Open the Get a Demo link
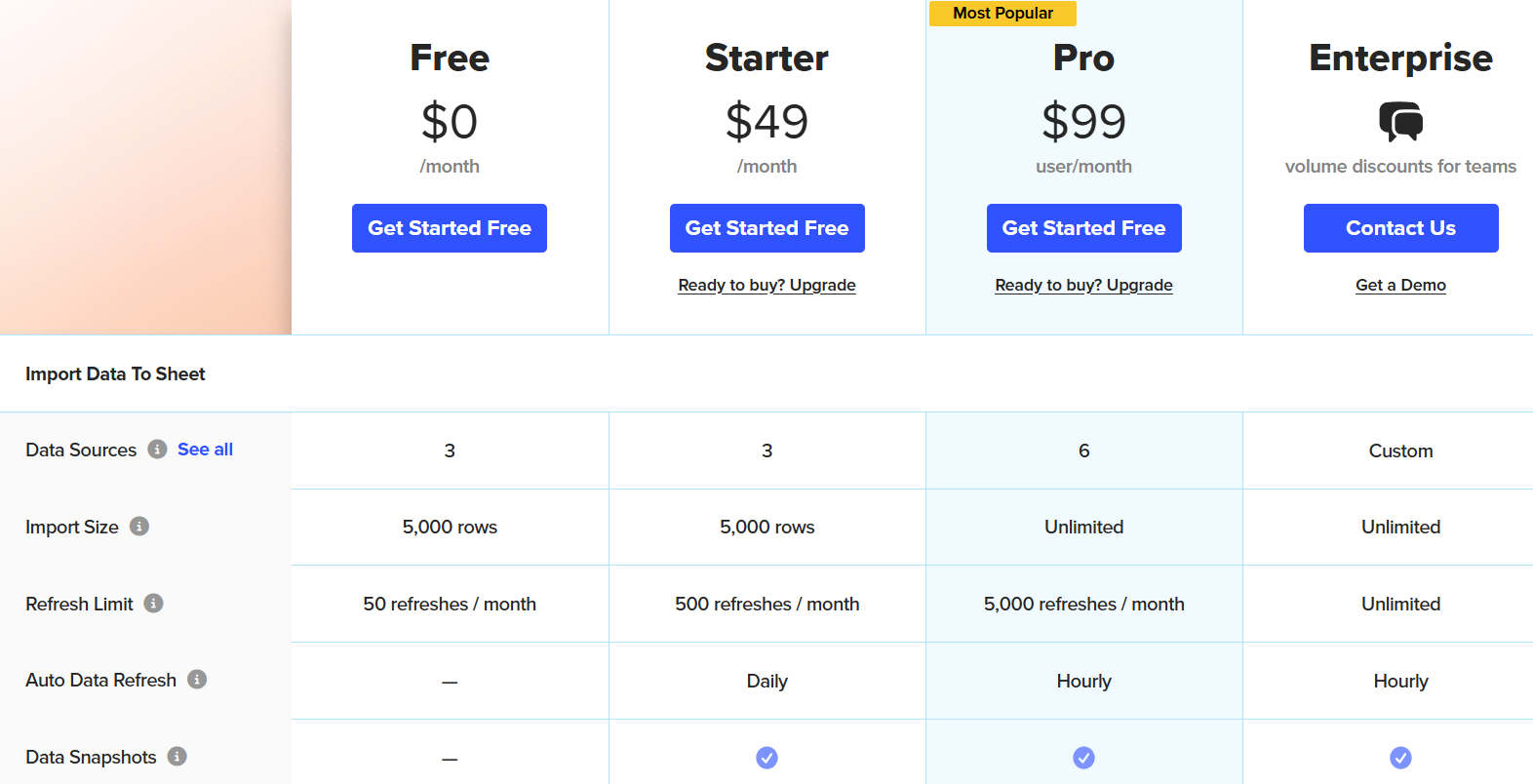The image size is (1533, 784). pyautogui.click(x=1400, y=285)
